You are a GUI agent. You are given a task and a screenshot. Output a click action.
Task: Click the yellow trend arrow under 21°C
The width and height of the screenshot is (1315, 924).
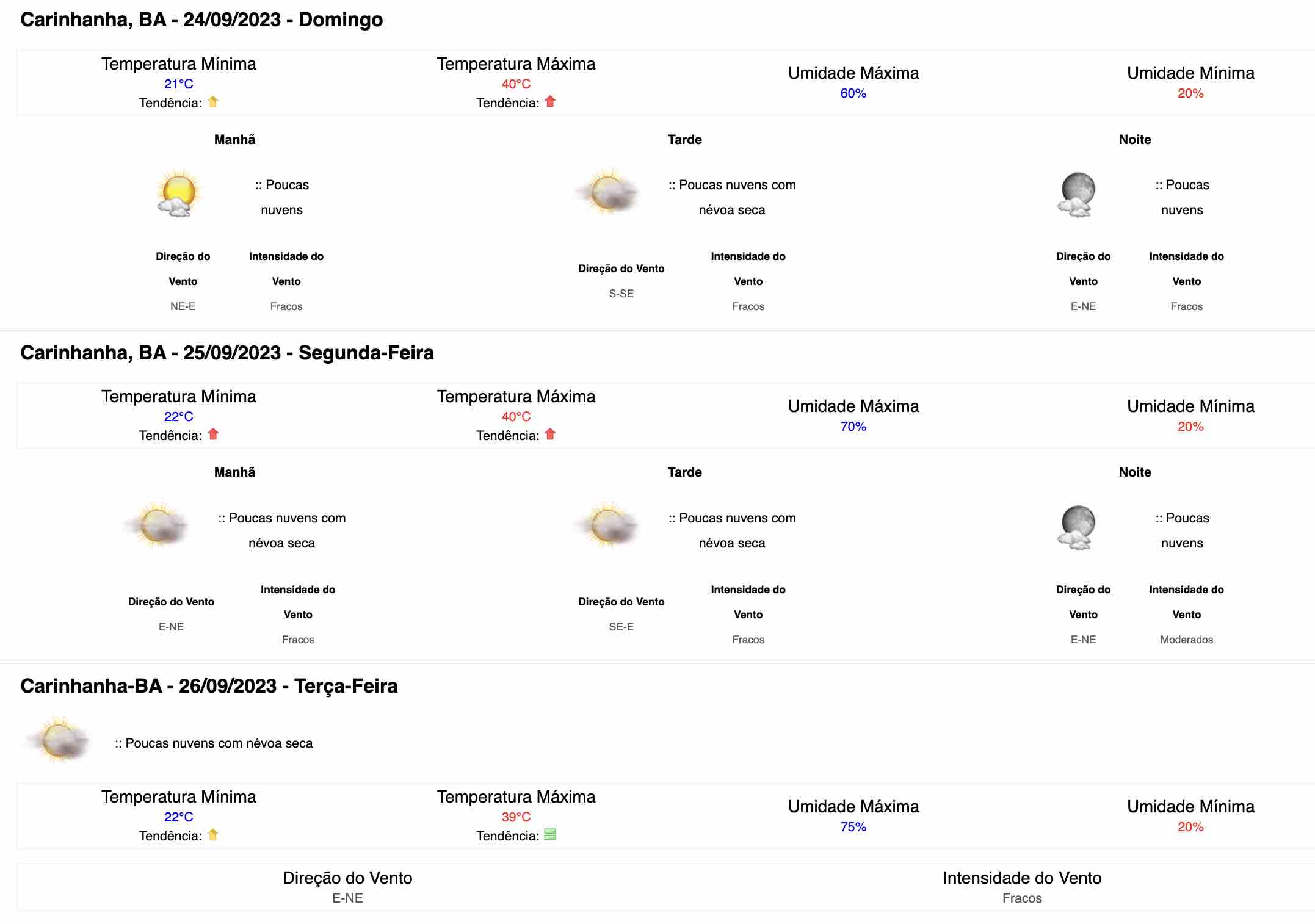coord(213,102)
